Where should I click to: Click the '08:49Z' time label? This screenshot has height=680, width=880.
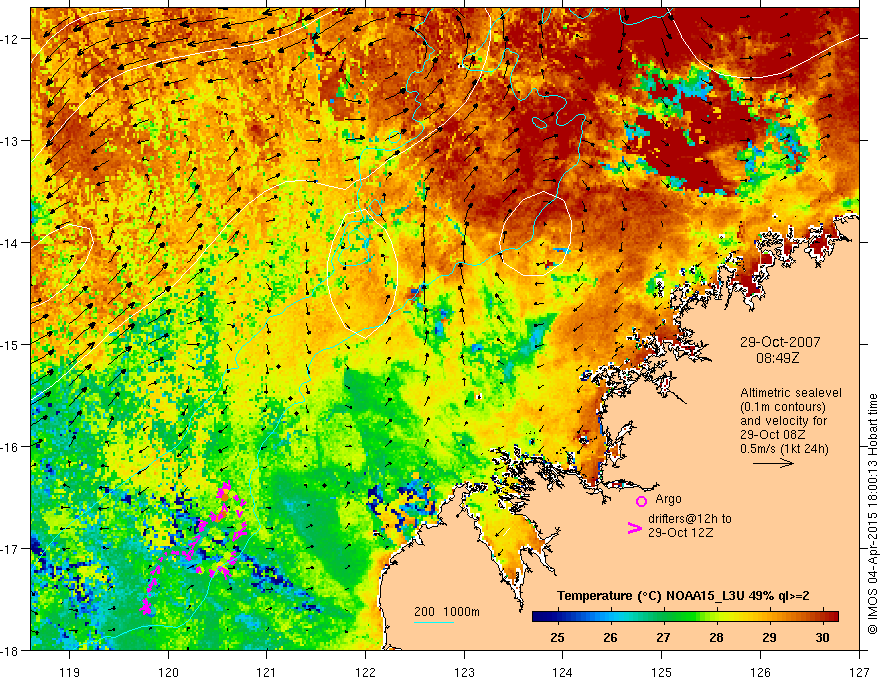(x=777, y=357)
